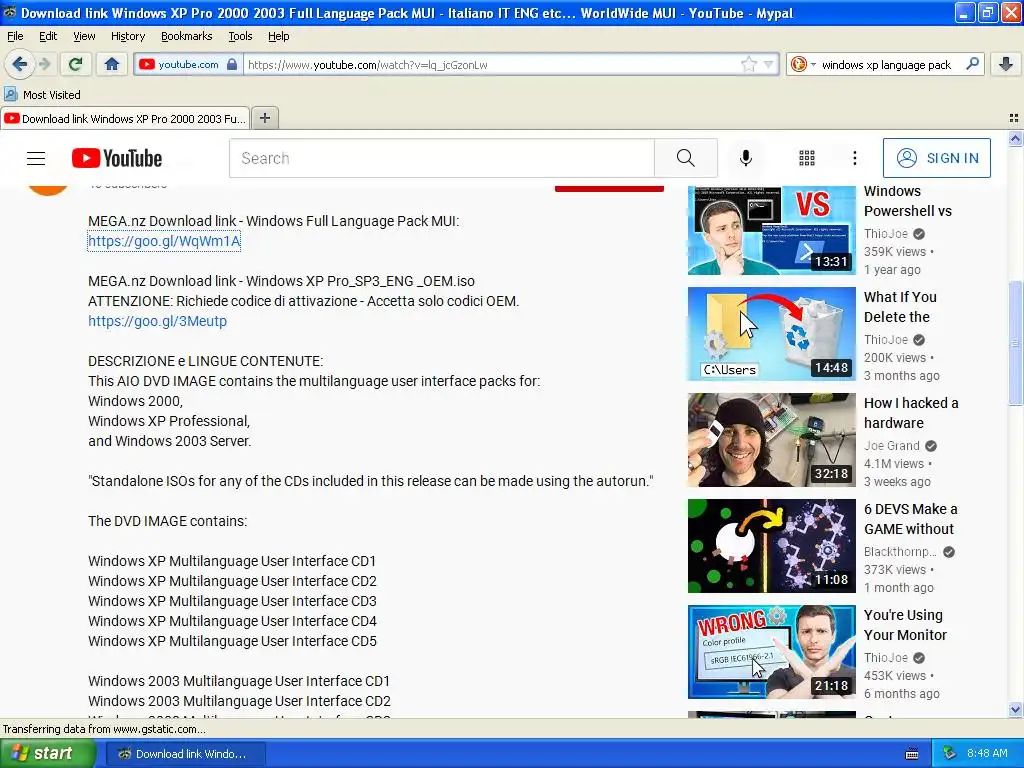1024x768 pixels.
Task: Open the Tools menu
Action: click(x=240, y=36)
